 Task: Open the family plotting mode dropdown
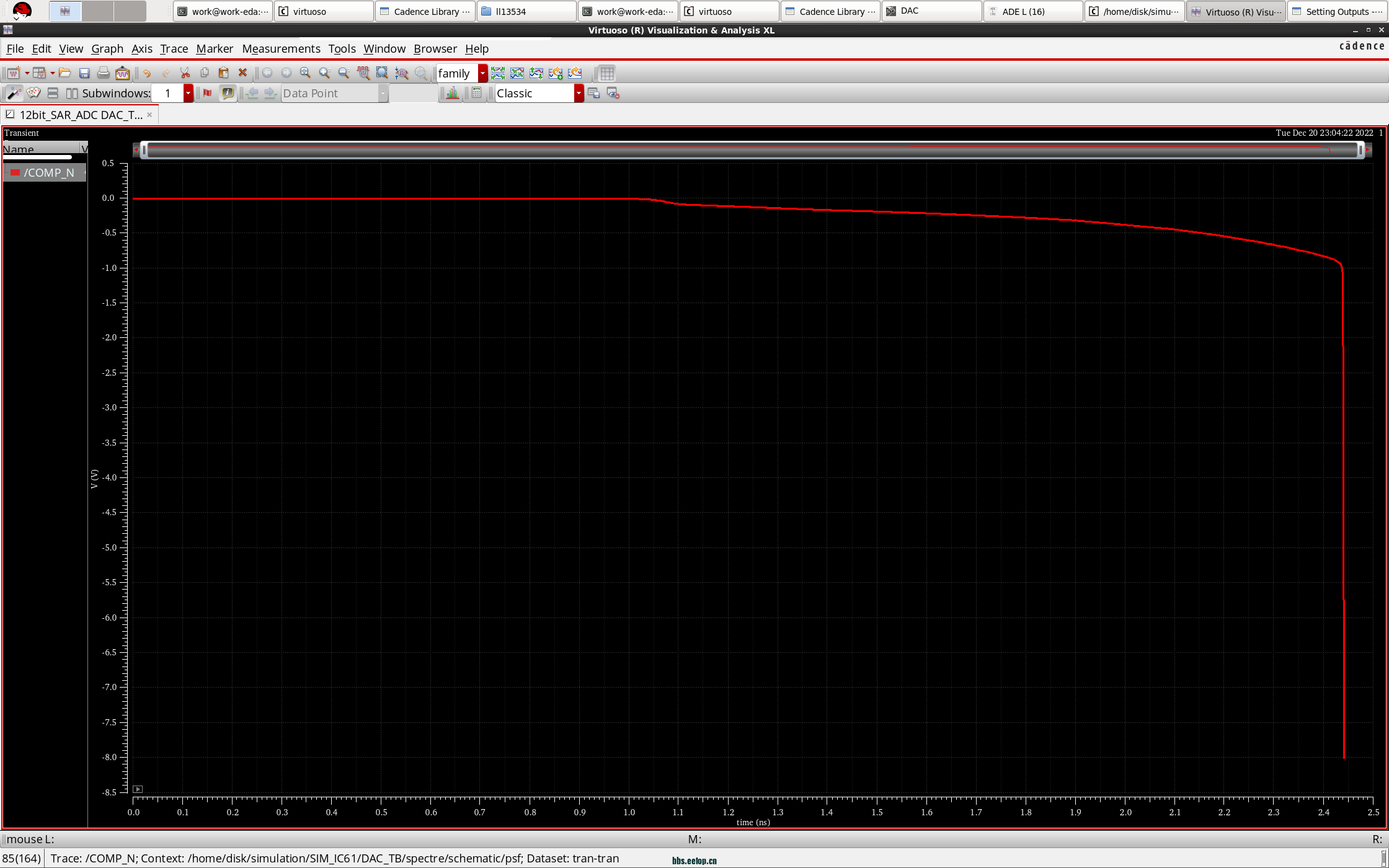[x=482, y=73]
